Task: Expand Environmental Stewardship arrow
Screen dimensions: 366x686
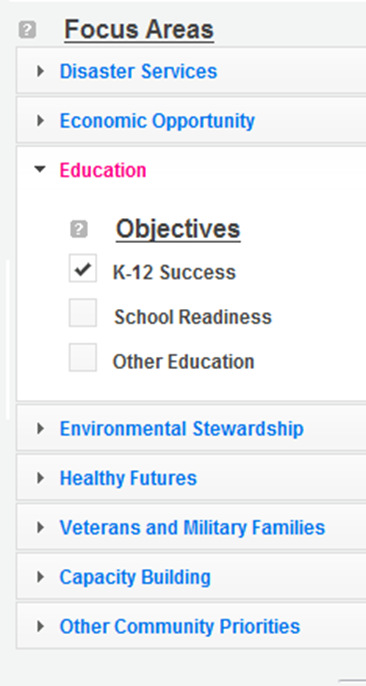Action: click(x=41, y=428)
